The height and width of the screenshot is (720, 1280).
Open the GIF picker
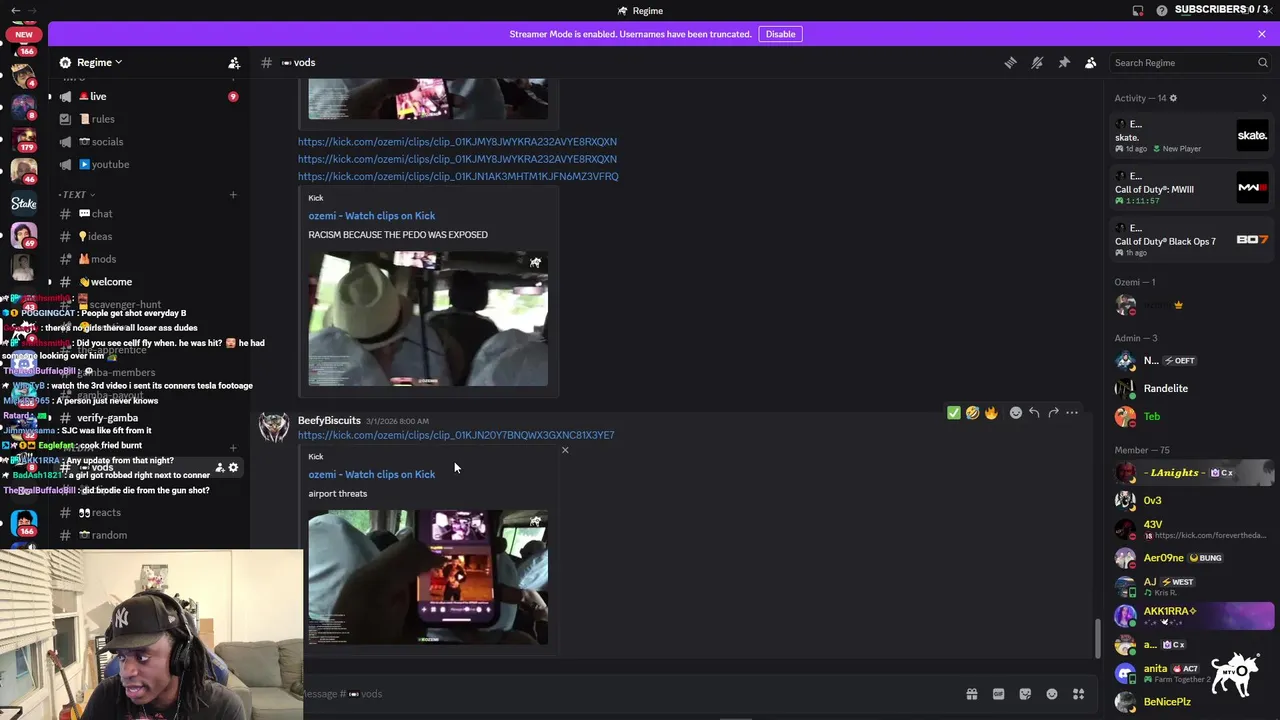pos(998,694)
